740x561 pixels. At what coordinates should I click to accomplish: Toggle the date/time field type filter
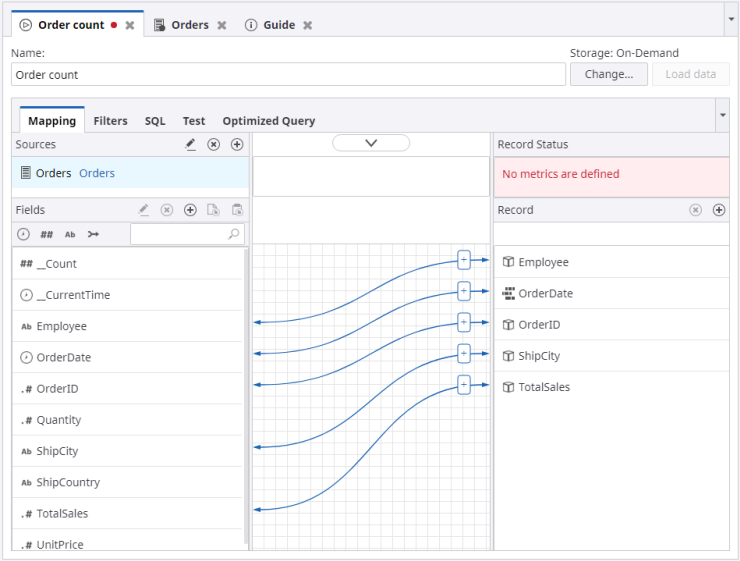click(24, 234)
